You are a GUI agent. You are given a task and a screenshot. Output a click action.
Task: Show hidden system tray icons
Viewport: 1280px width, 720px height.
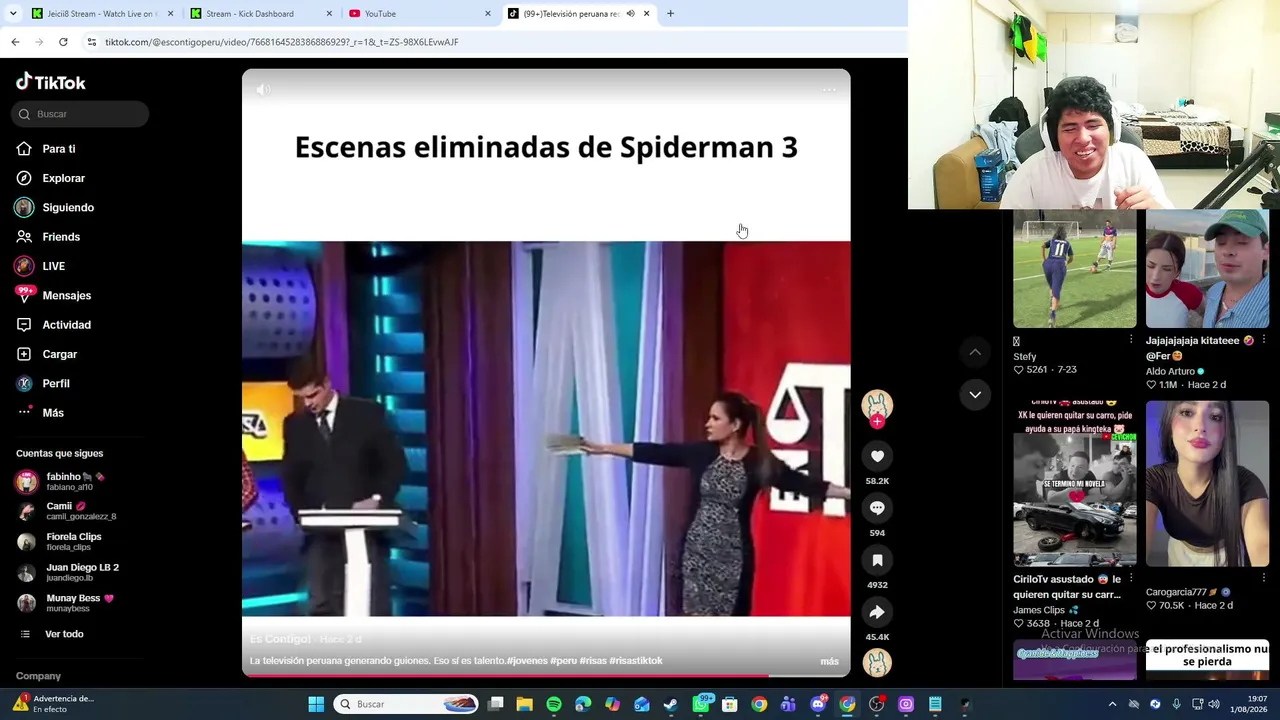1112,704
